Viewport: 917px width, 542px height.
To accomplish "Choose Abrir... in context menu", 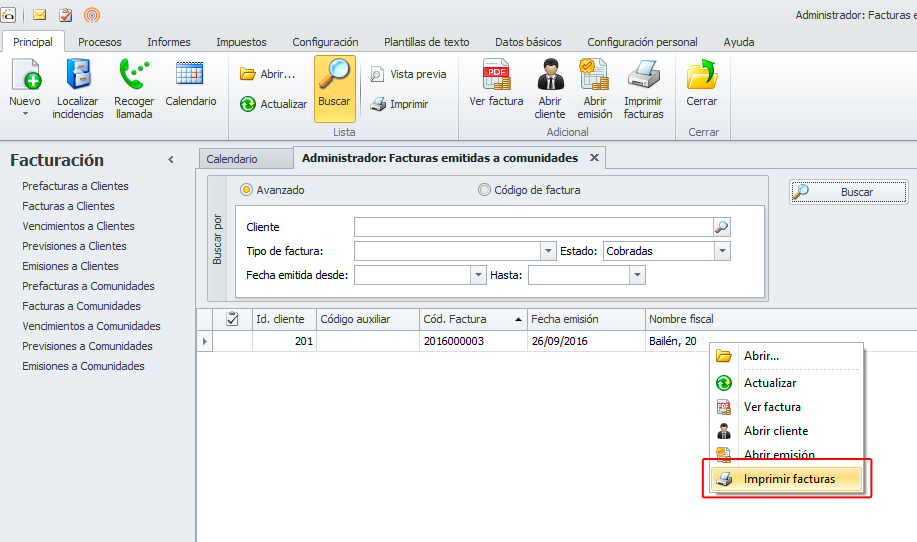I will pyautogui.click(x=787, y=355).
